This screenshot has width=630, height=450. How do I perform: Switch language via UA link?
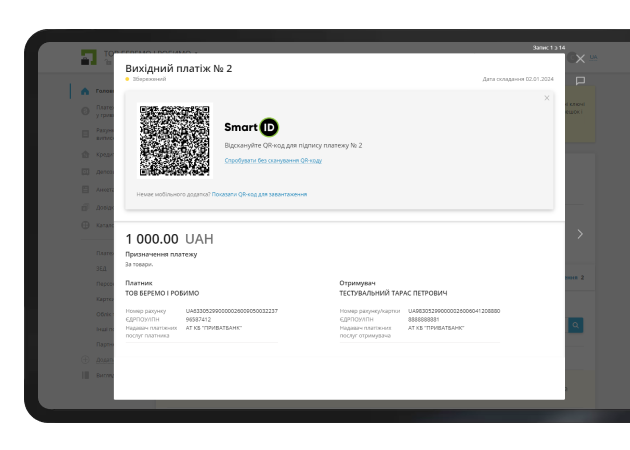pos(593,57)
